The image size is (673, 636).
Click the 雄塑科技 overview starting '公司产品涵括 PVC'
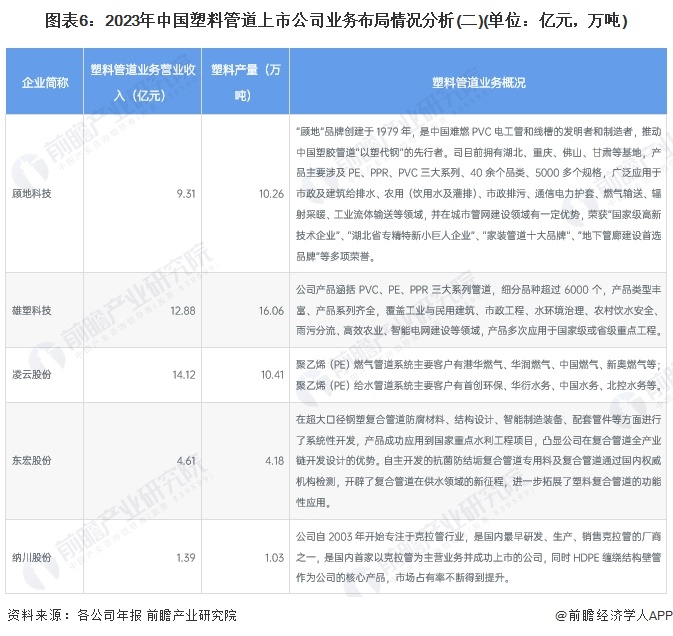[478, 310]
